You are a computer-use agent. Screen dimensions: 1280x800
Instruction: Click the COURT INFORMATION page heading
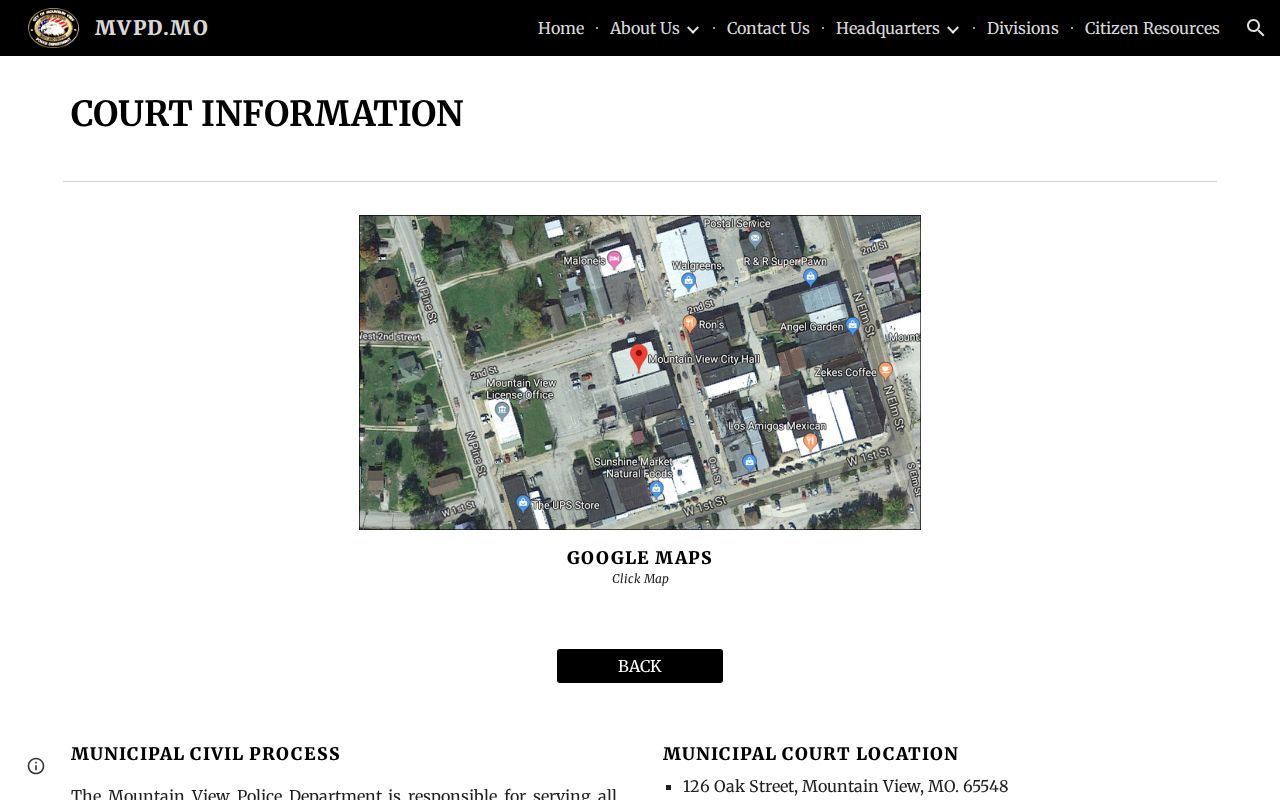(x=267, y=114)
